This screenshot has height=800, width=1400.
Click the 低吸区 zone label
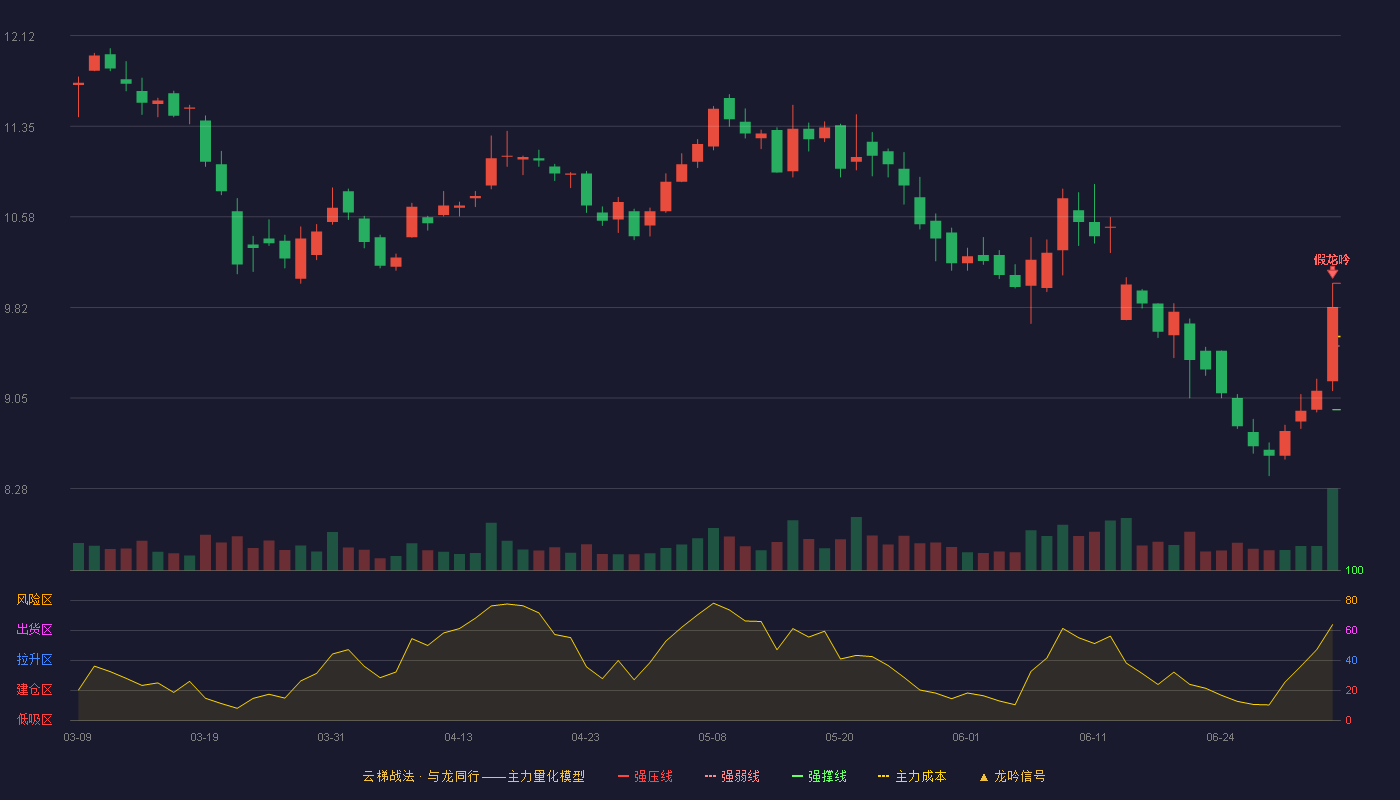tap(34, 719)
